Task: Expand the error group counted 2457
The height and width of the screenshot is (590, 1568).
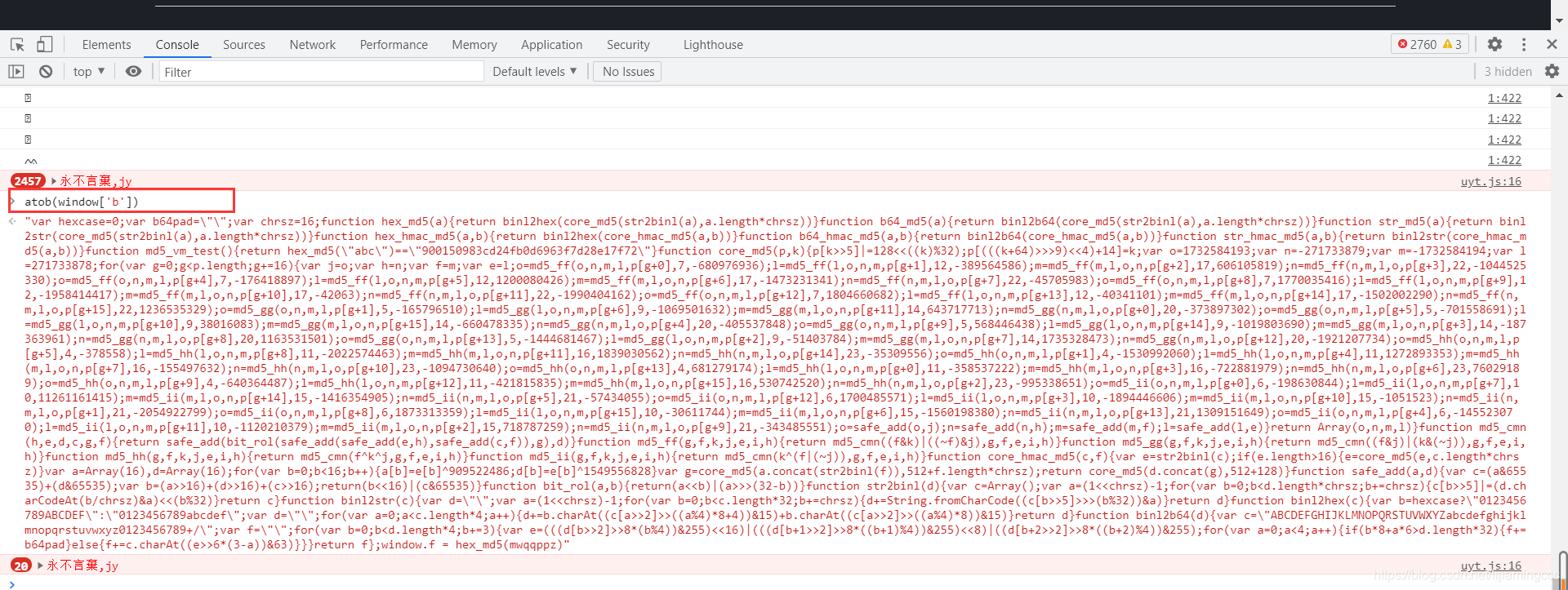Action: 54,181
